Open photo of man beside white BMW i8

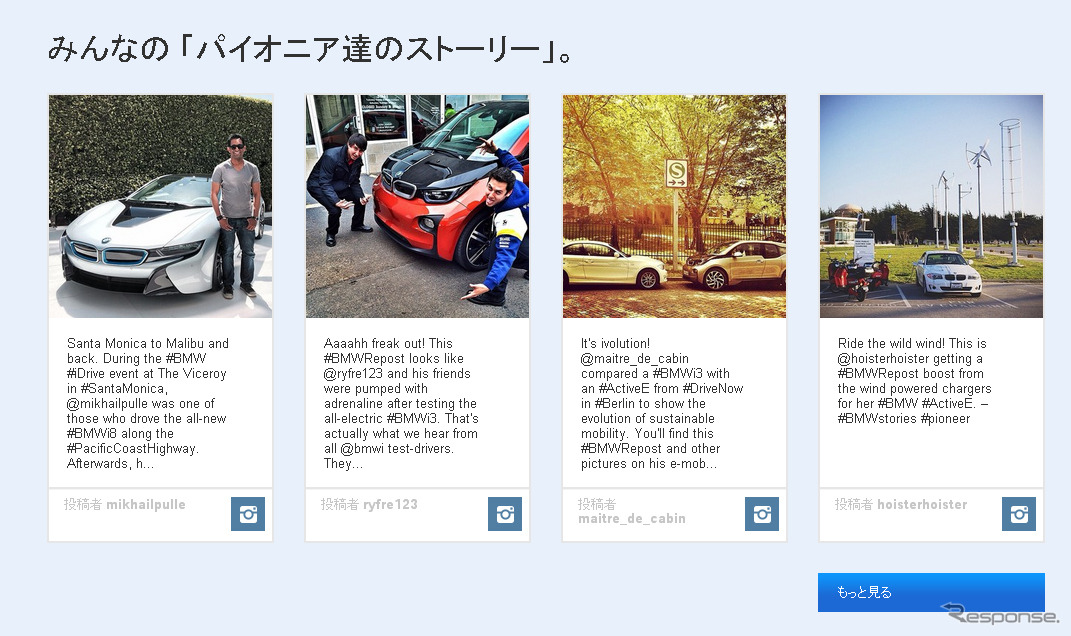point(160,206)
